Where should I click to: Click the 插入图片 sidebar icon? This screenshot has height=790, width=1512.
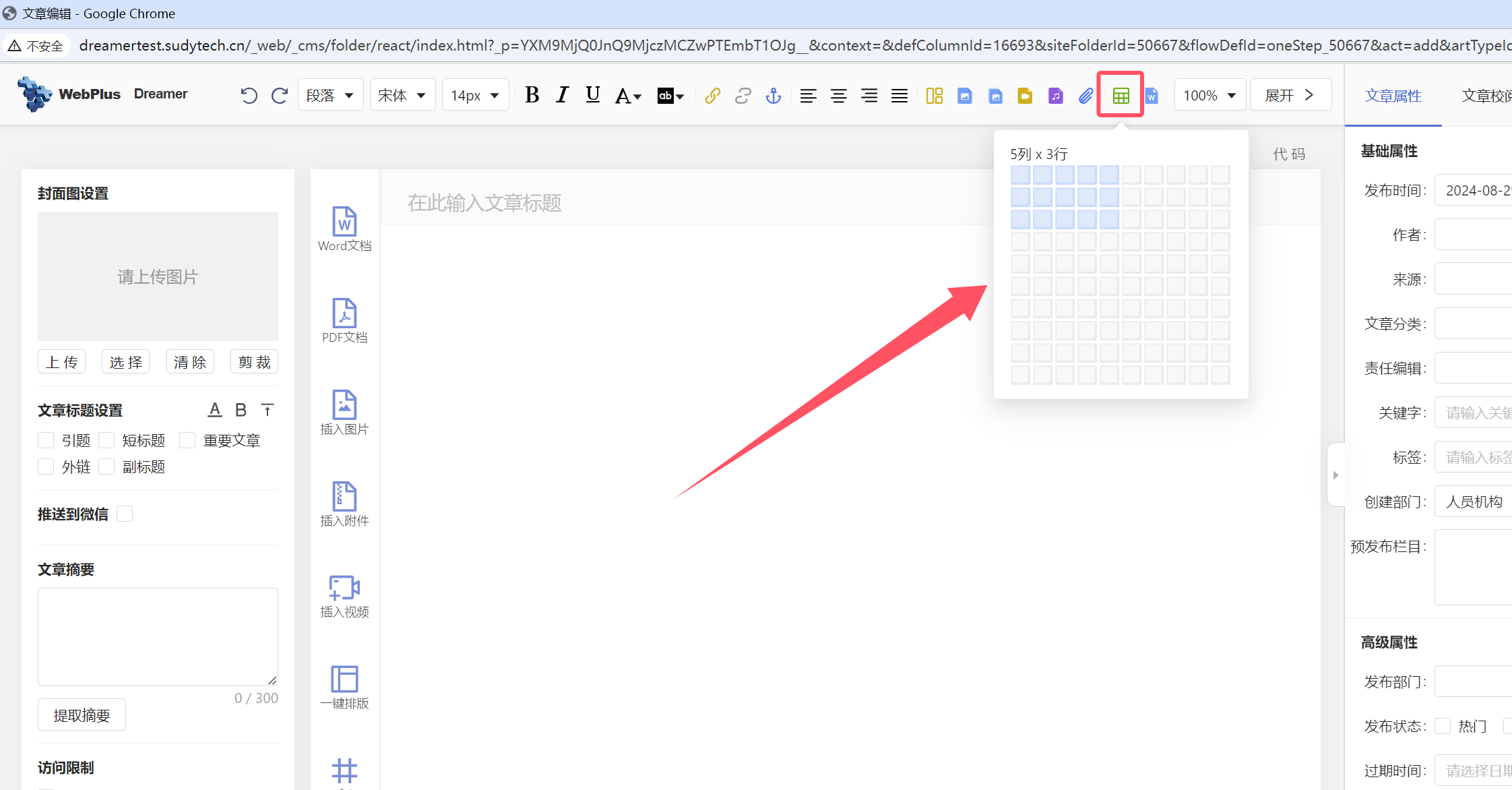click(x=344, y=413)
